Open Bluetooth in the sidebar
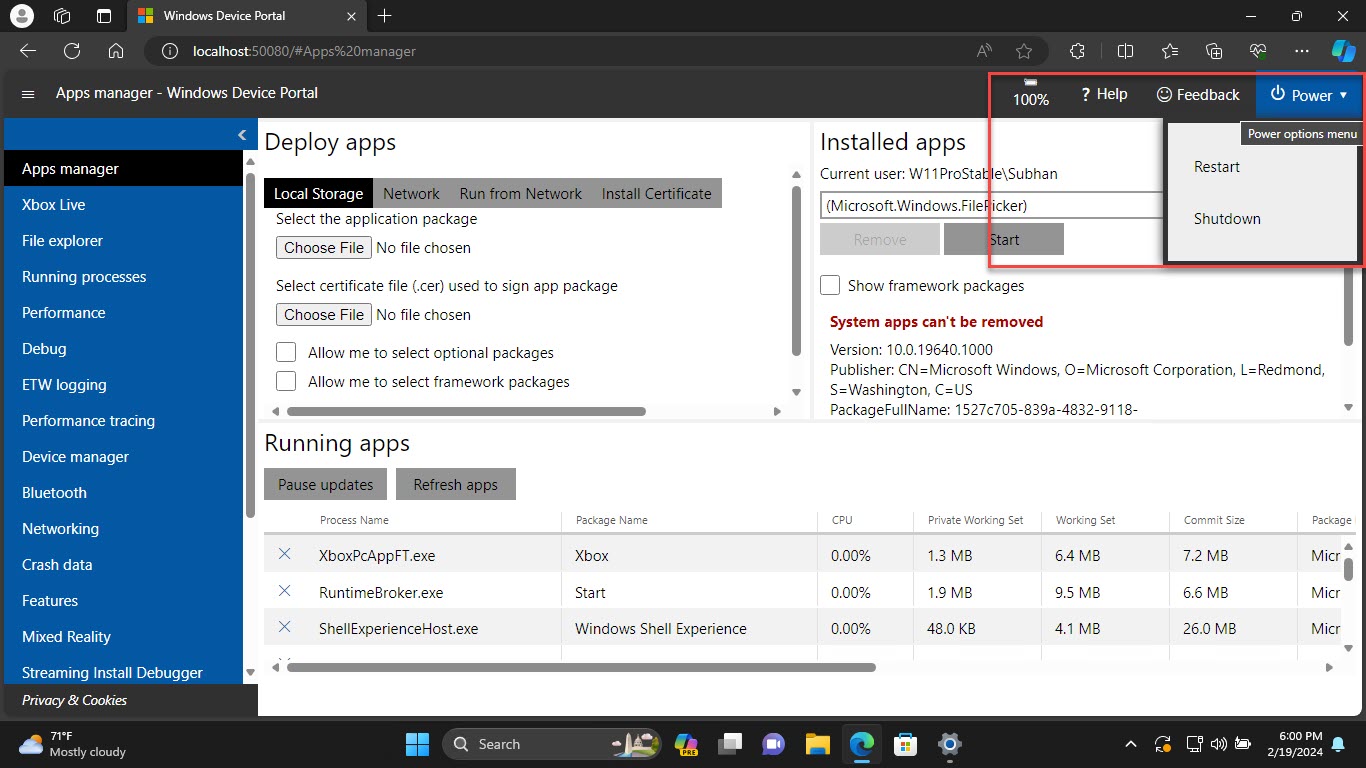1366x768 pixels. [124, 492]
